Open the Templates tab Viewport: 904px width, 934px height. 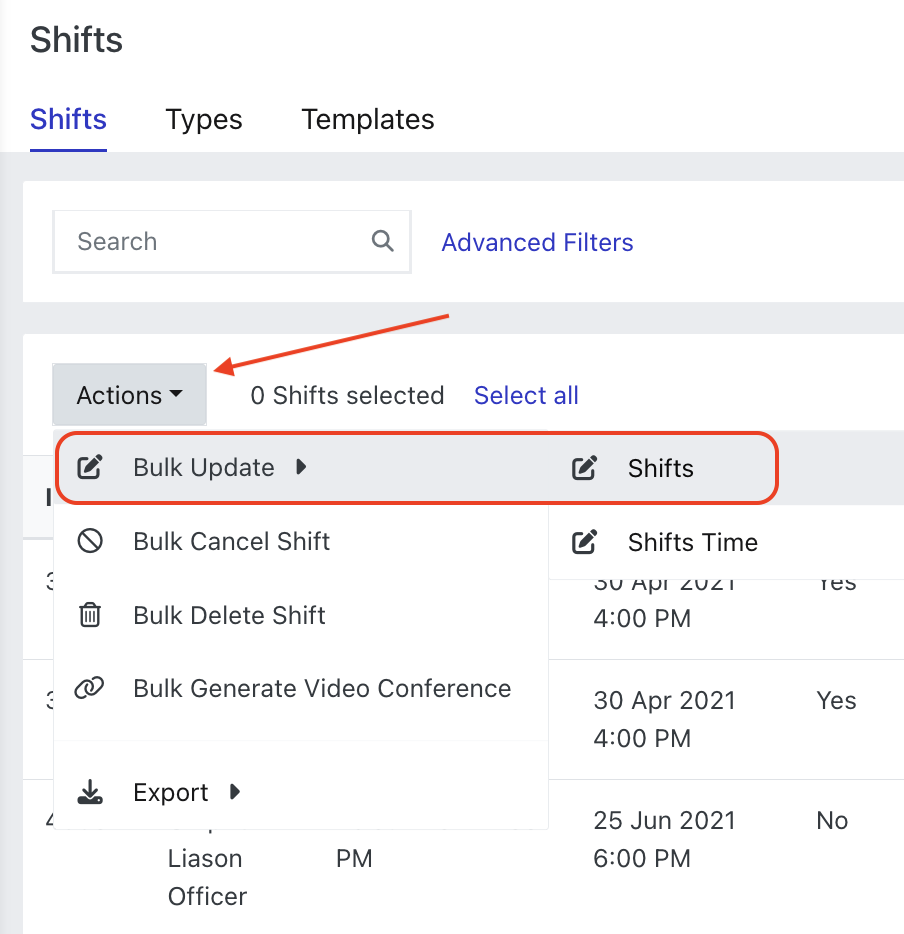click(368, 120)
